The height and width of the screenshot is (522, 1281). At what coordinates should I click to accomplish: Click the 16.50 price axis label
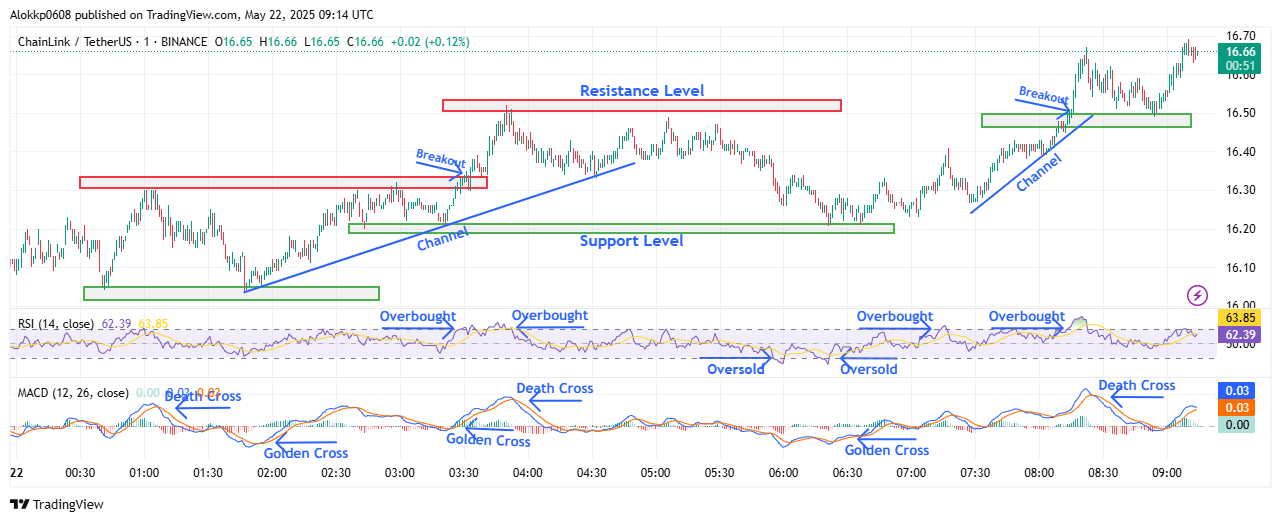[x=1241, y=113]
